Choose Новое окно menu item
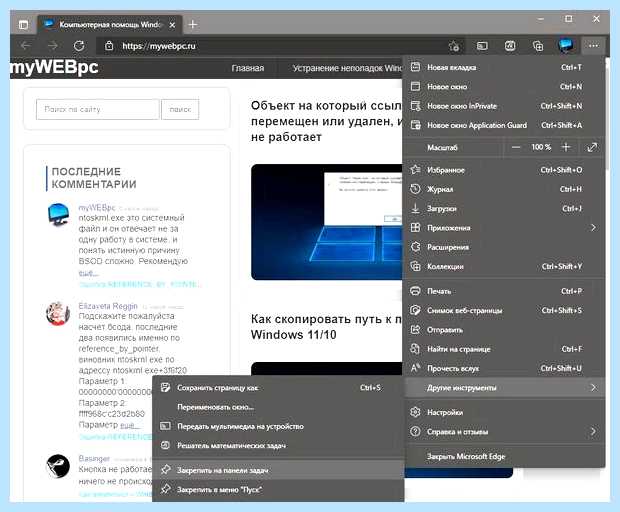The width and height of the screenshot is (620, 512). point(503,87)
